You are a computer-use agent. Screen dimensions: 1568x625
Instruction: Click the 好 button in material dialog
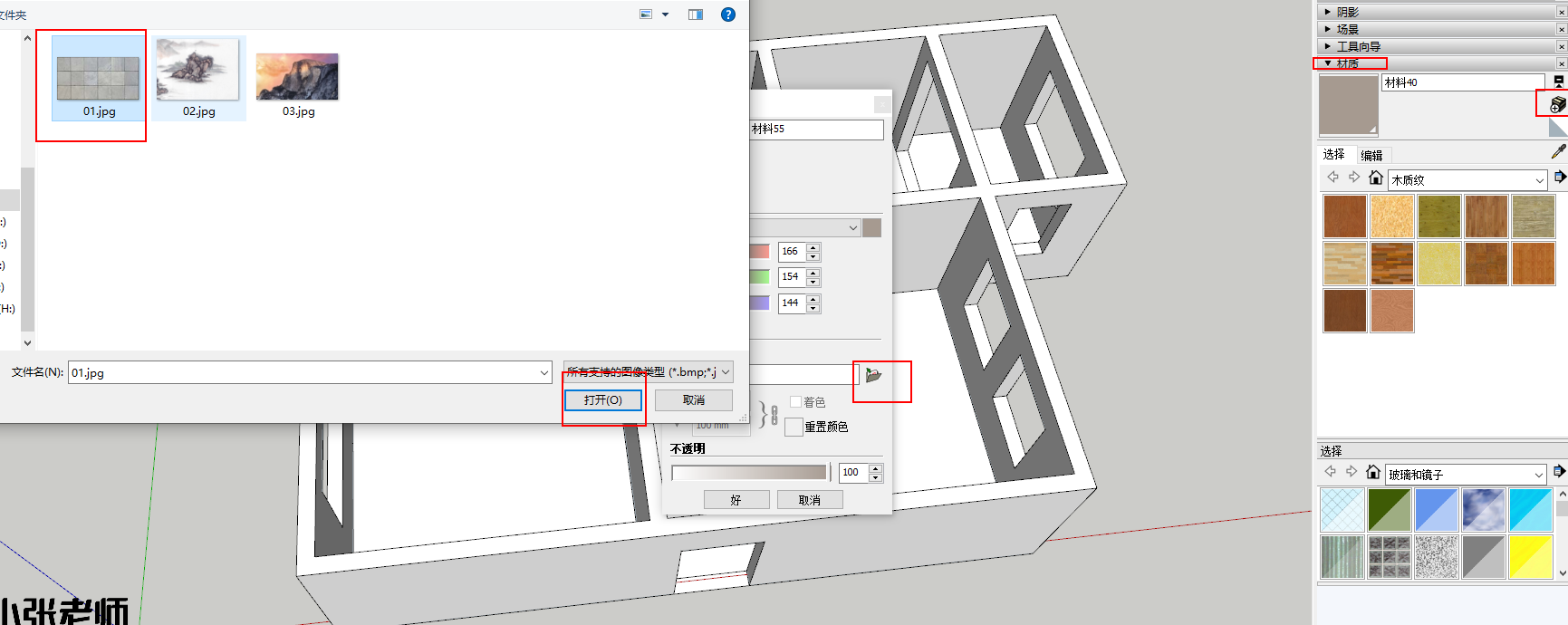(736, 500)
